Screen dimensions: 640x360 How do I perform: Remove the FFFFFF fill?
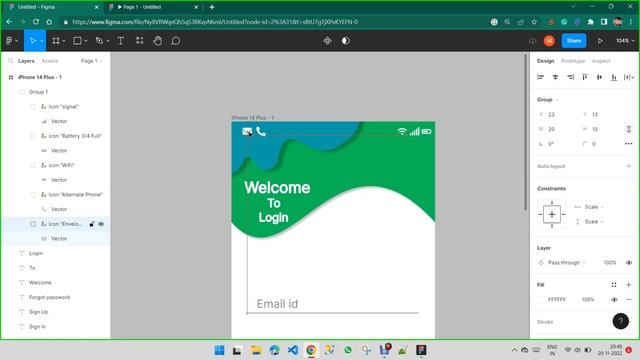(629, 300)
